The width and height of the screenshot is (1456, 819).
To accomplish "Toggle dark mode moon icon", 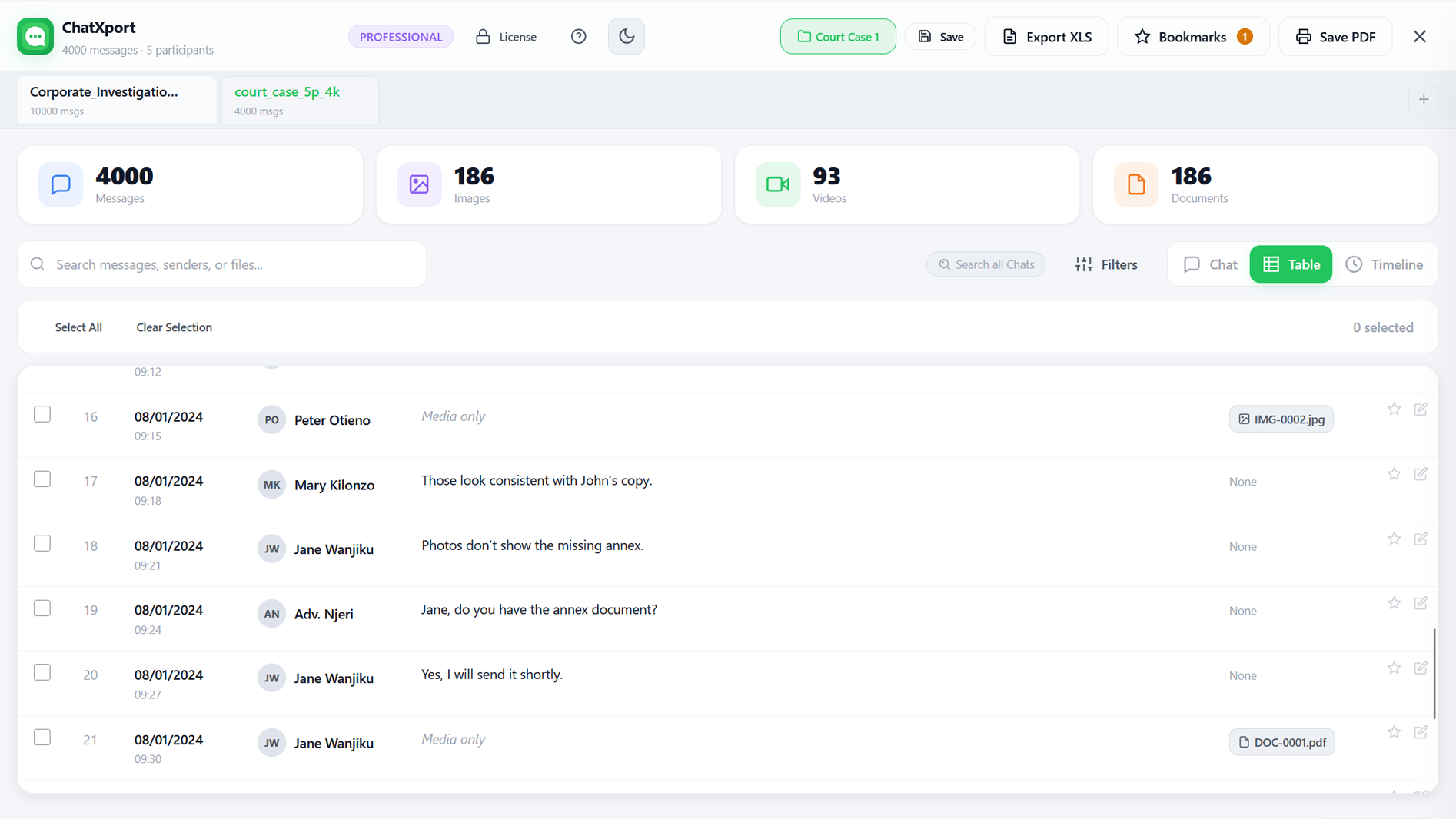I will pyautogui.click(x=626, y=36).
